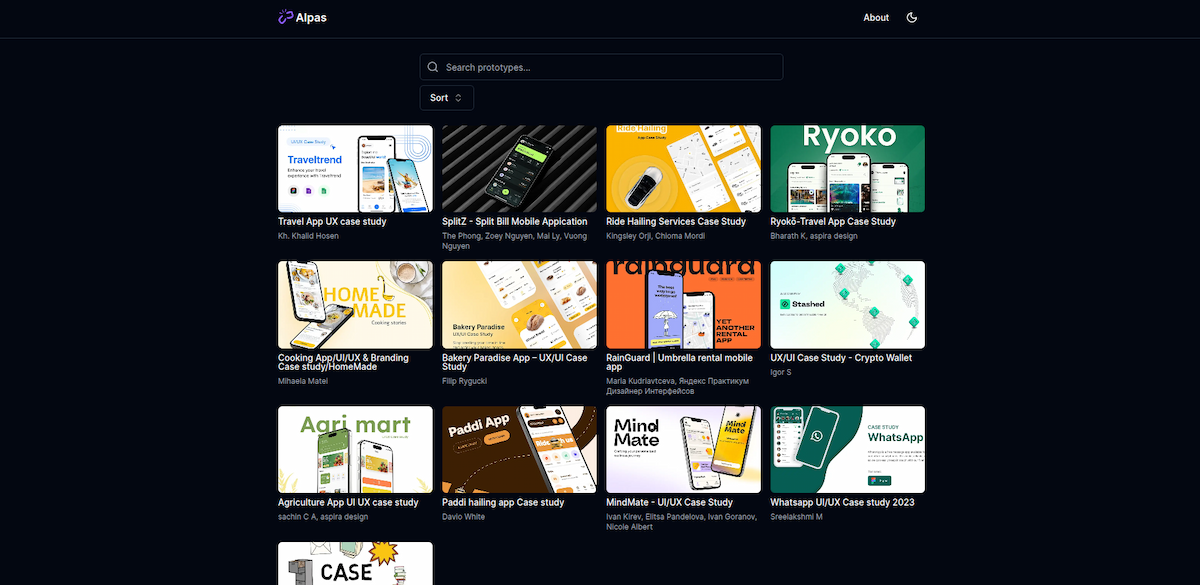Open the partially visible CASE thumbnail
This screenshot has height=585, width=1200.
pos(355,563)
